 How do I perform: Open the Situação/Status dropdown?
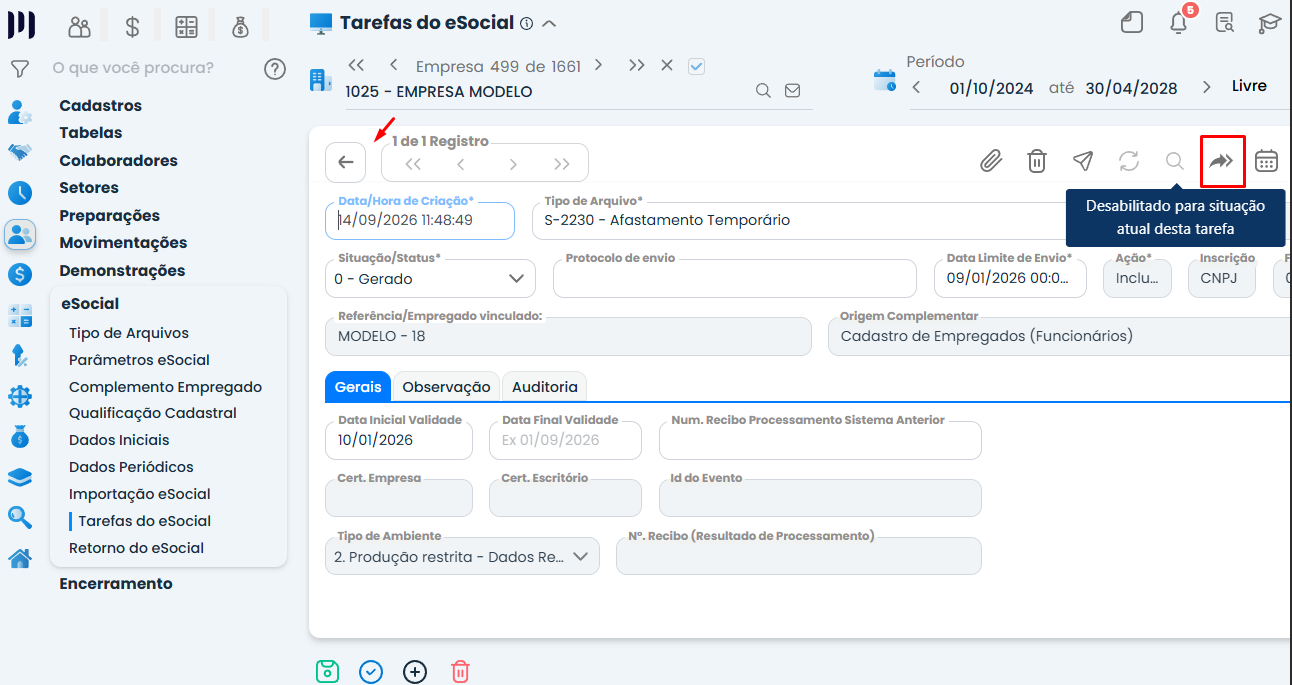(x=430, y=278)
